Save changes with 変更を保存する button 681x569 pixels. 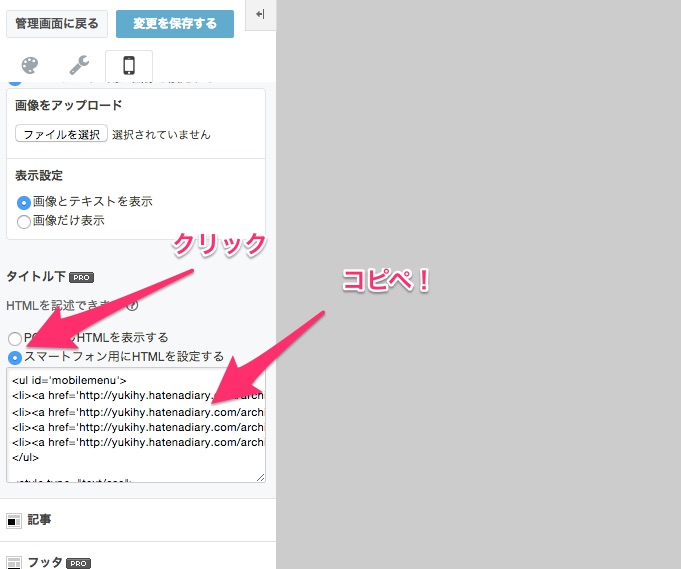coord(175,23)
